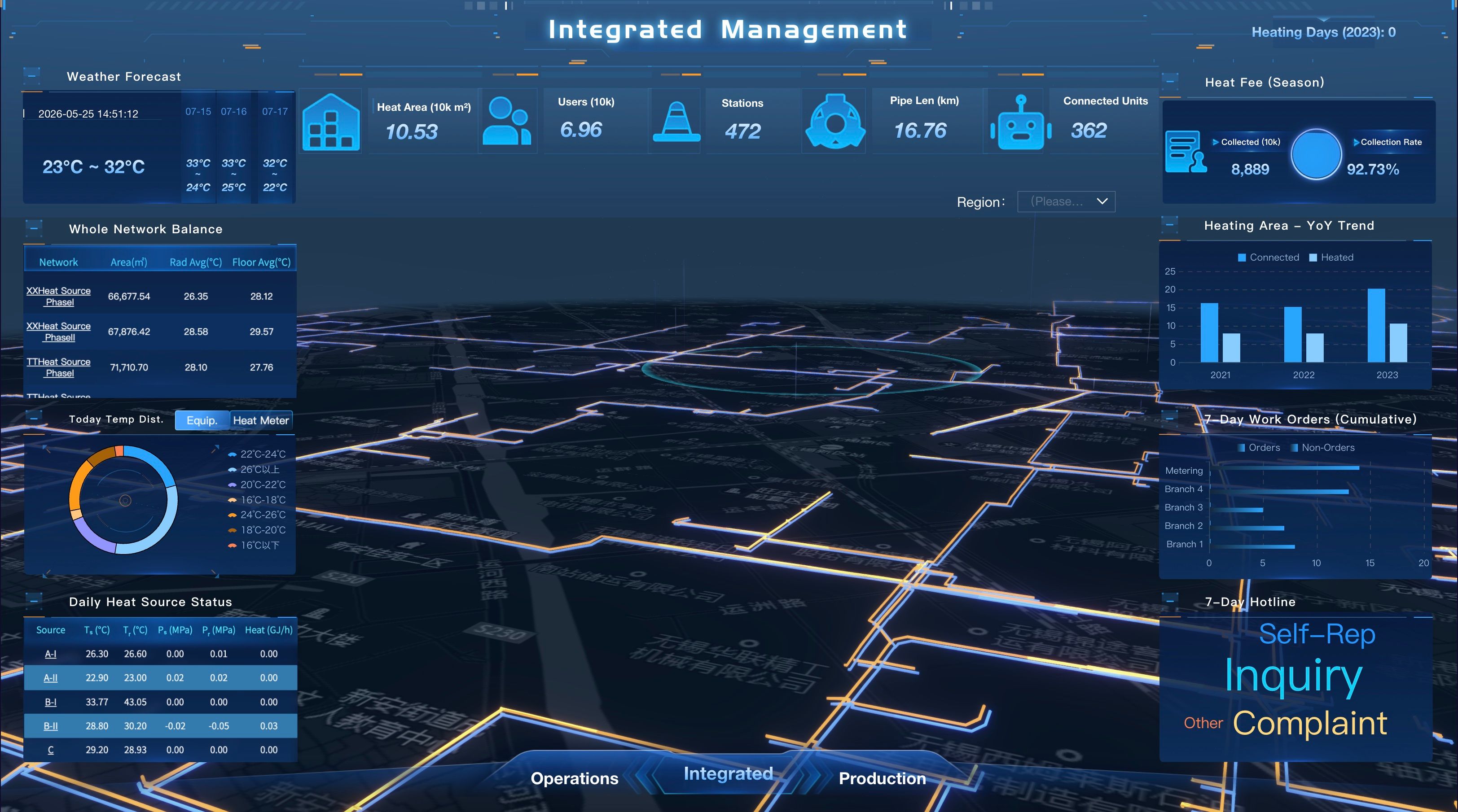The height and width of the screenshot is (812, 1458).
Task: Click the Heating Days (2023) counter
Action: 1323,32
